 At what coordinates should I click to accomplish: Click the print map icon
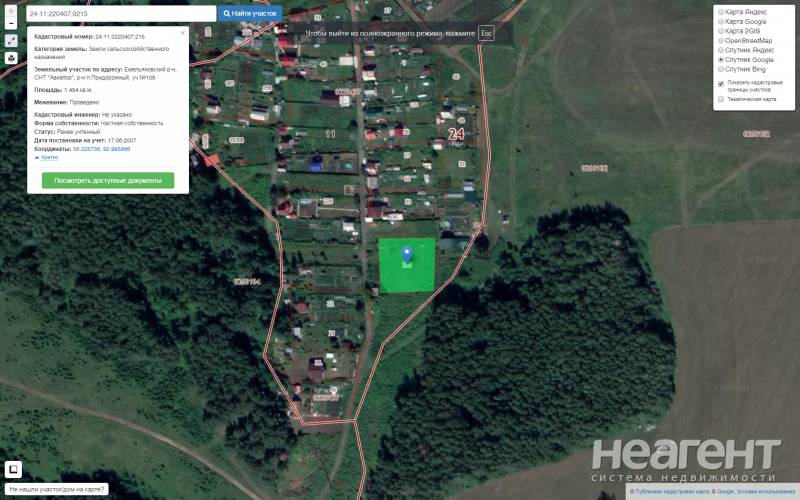[x=11, y=58]
